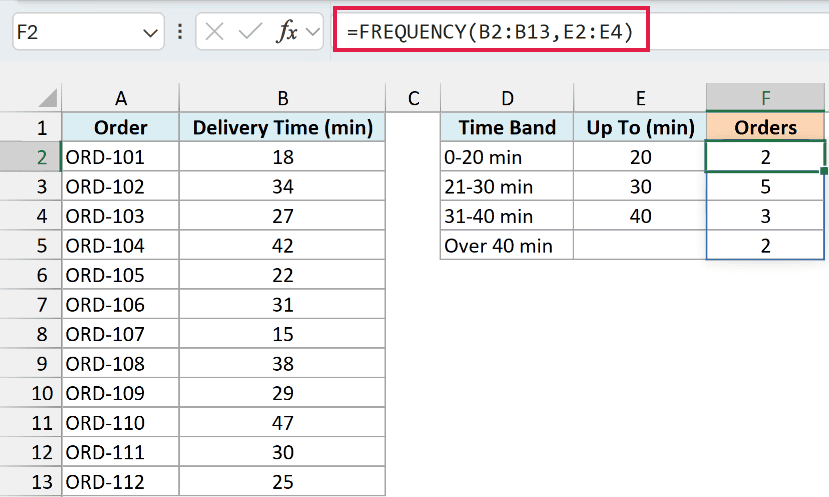Select delivery time 30 for ORD-111
The height and width of the screenshot is (497, 829).
(x=282, y=453)
